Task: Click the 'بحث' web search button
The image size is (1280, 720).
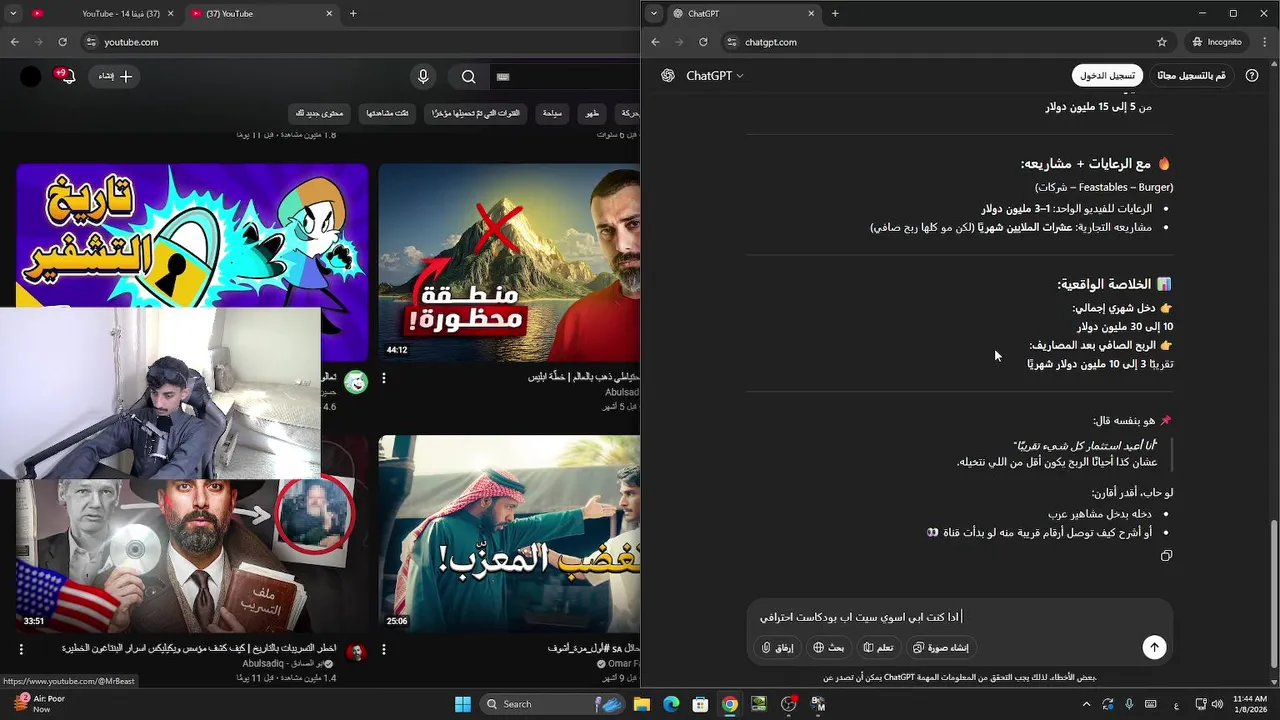Action: pos(828,647)
